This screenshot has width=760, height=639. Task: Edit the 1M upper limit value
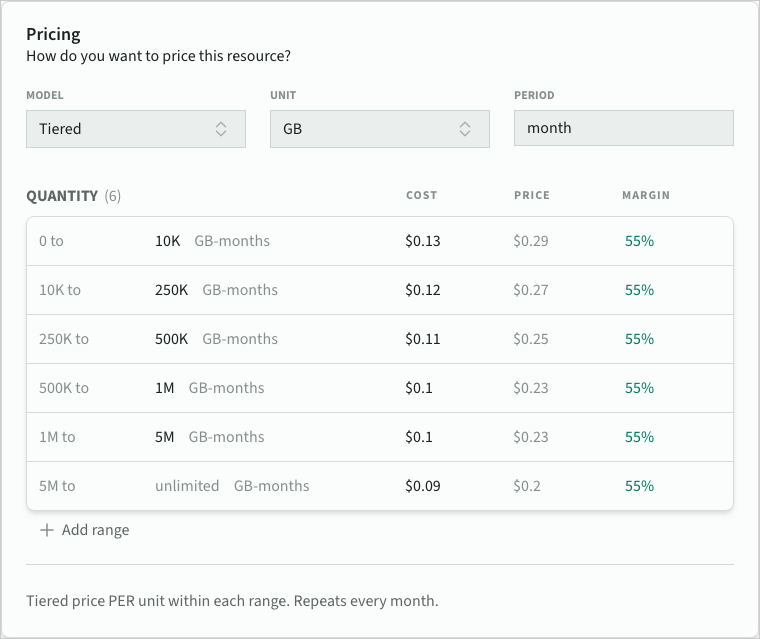[165, 388]
